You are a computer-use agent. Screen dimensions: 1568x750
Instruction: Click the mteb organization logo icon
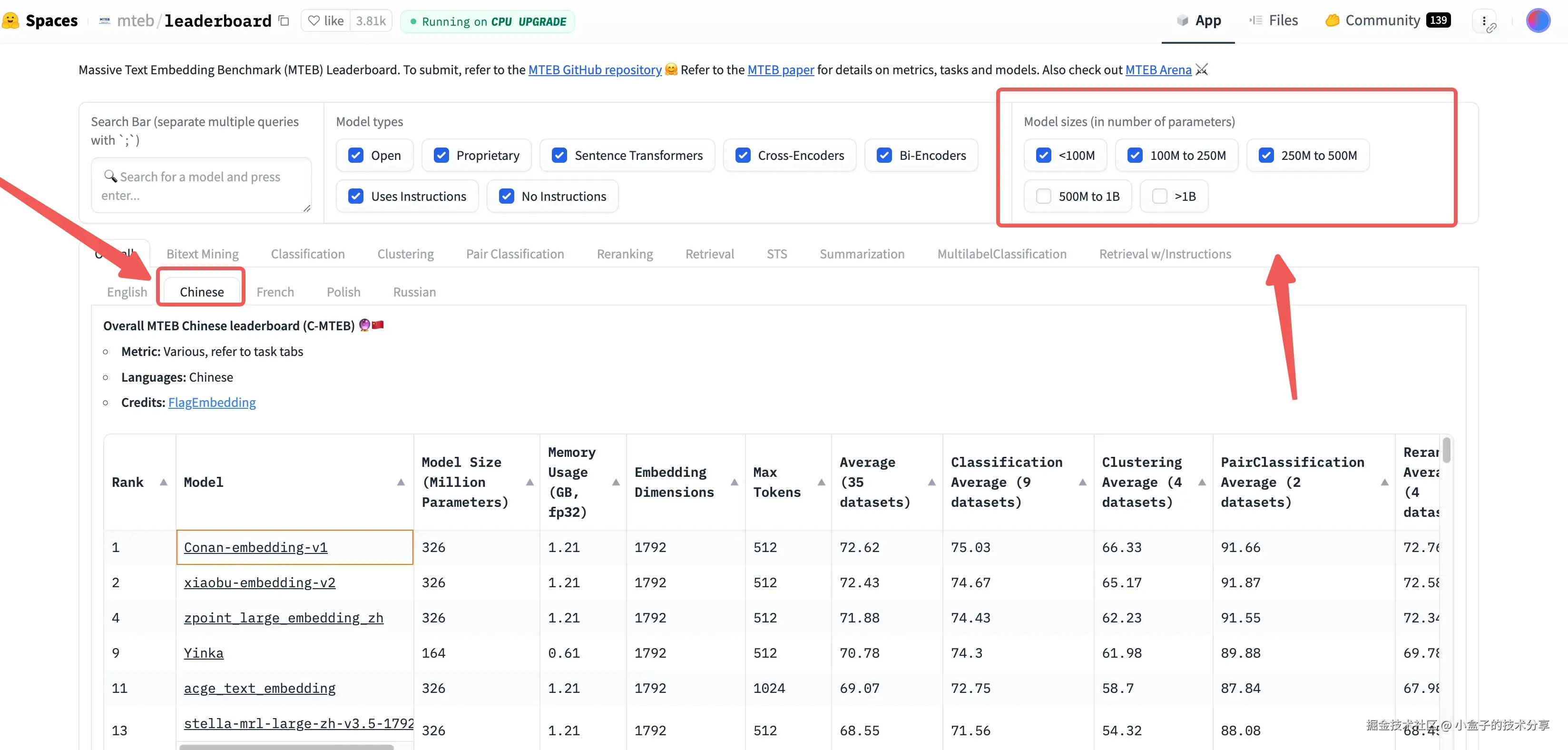pyautogui.click(x=105, y=20)
